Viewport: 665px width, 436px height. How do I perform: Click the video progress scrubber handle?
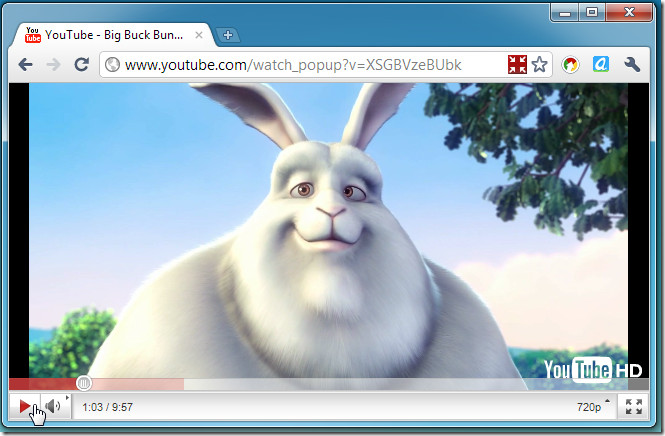(84, 383)
